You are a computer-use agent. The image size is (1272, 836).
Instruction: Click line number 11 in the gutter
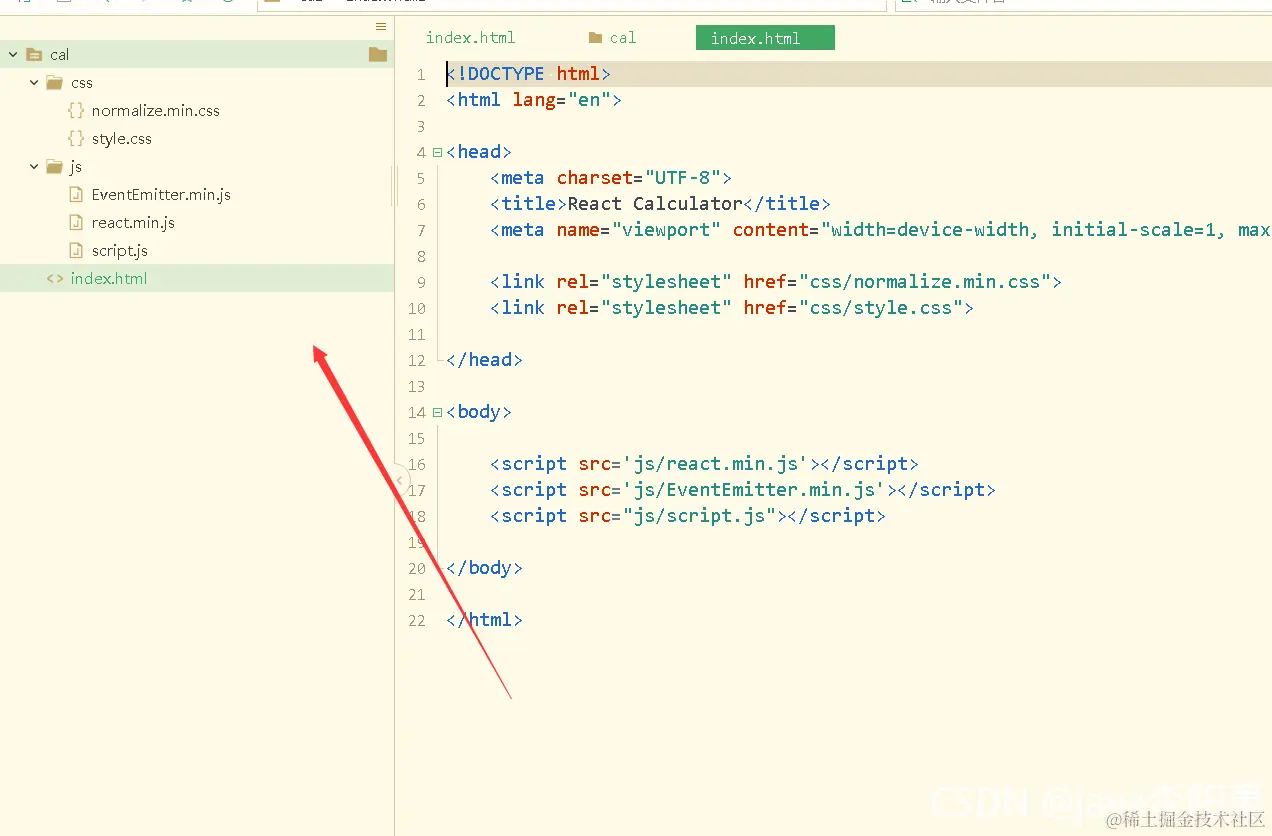417,334
